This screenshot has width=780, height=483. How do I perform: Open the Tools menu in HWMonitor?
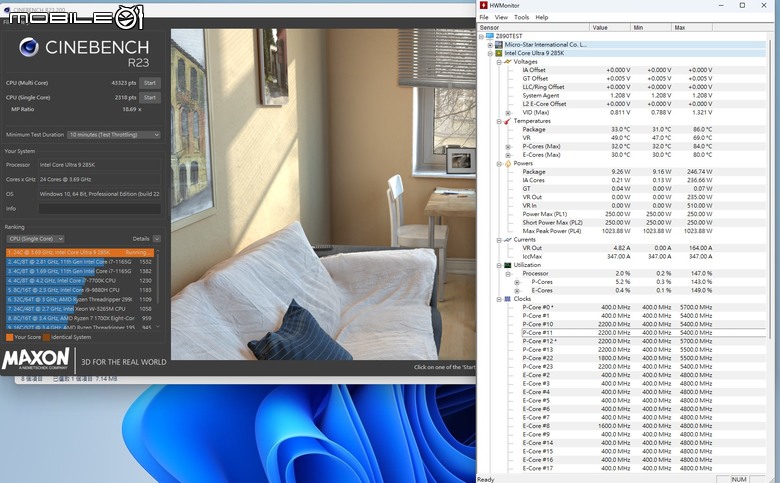pyautogui.click(x=521, y=17)
